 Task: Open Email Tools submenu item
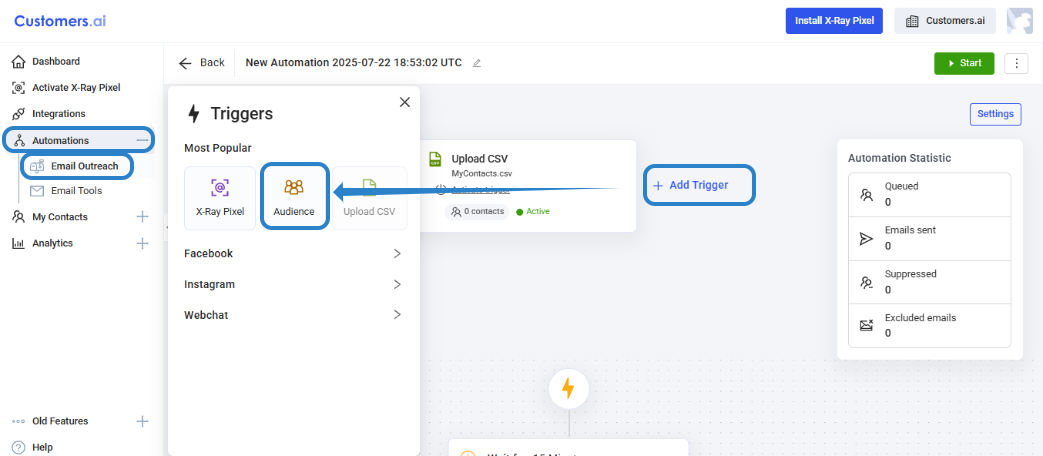pos(76,191)
